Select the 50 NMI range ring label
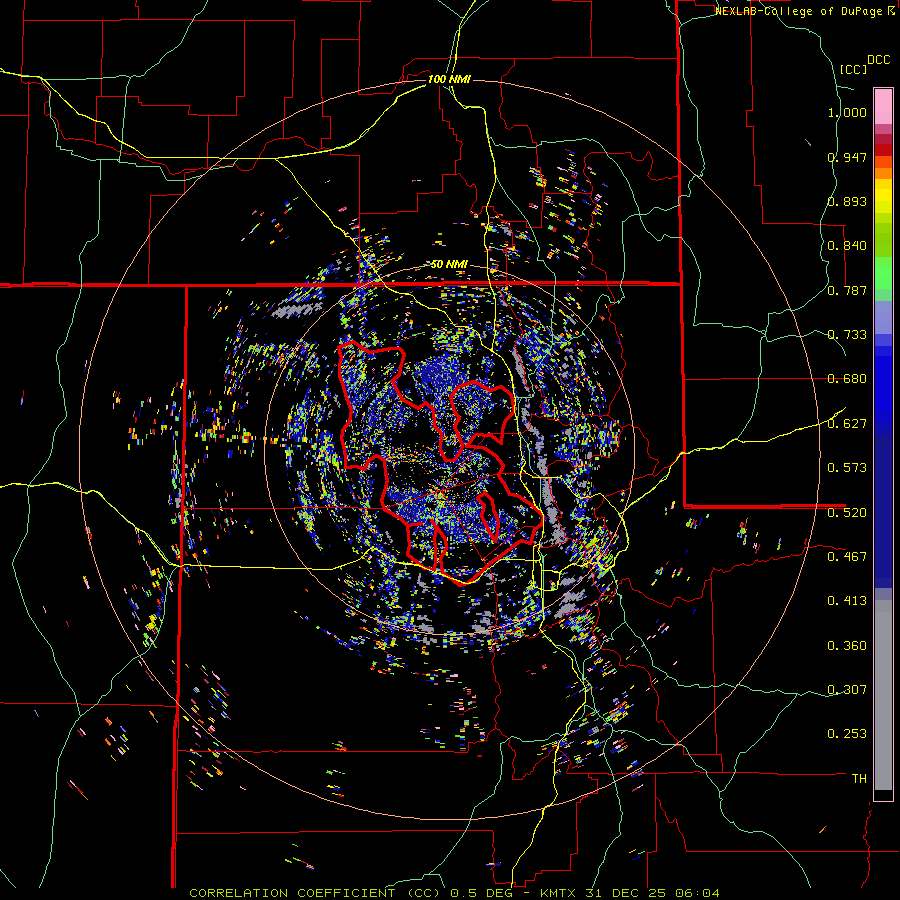The height and width of the screenshot is (900, 900). tap(449, 264)
